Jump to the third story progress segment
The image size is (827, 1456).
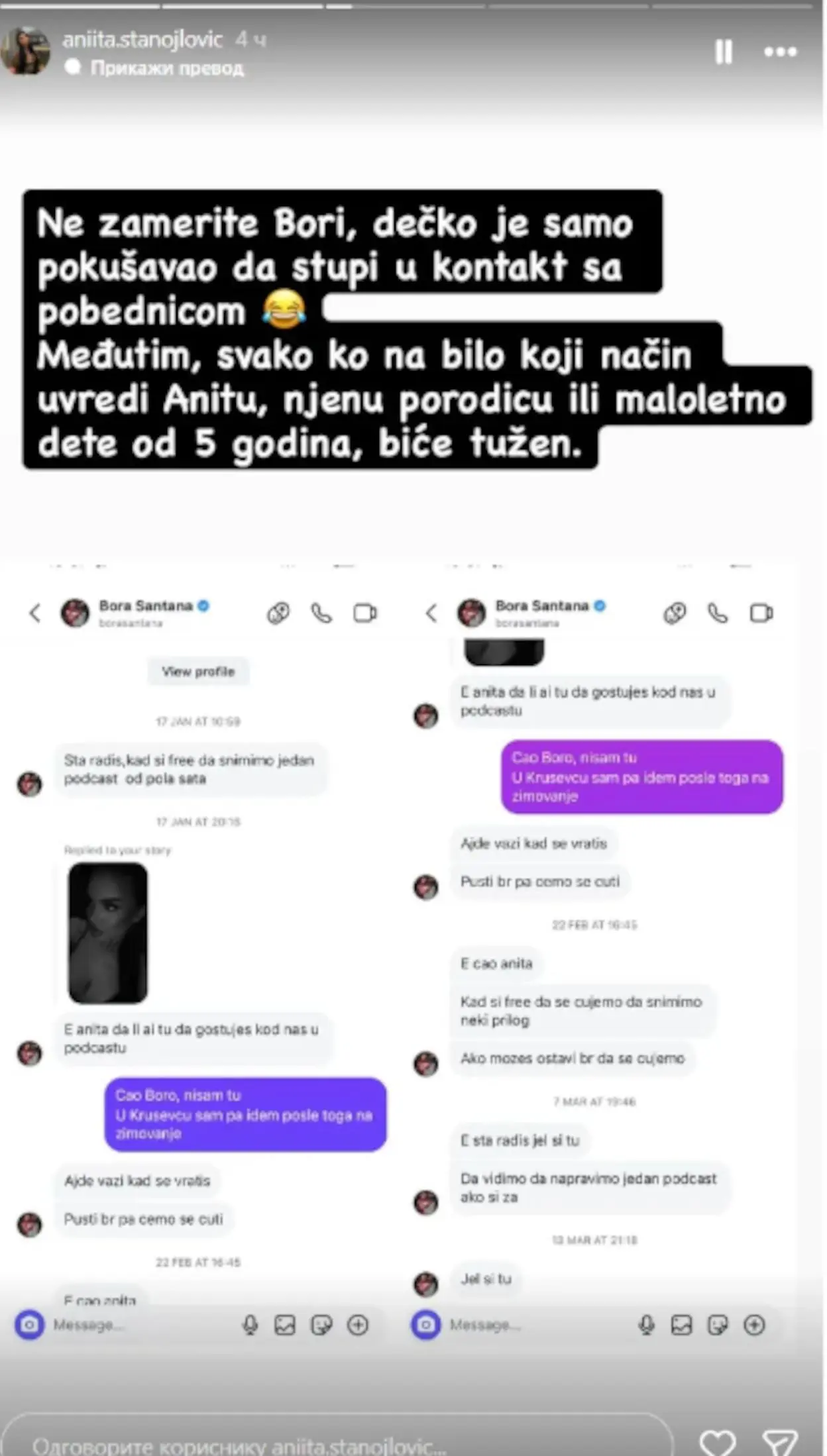point(404,6)
